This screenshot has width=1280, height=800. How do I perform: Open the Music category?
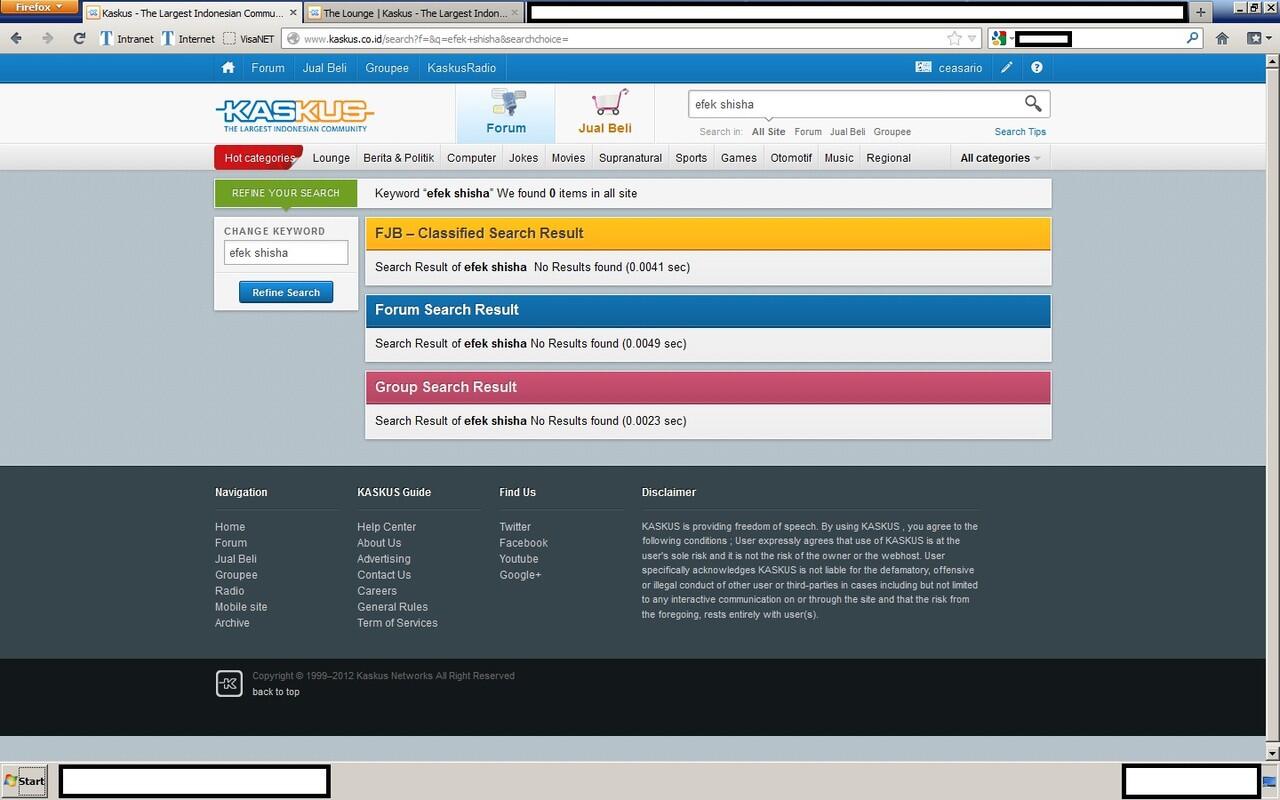coord(839,158)
